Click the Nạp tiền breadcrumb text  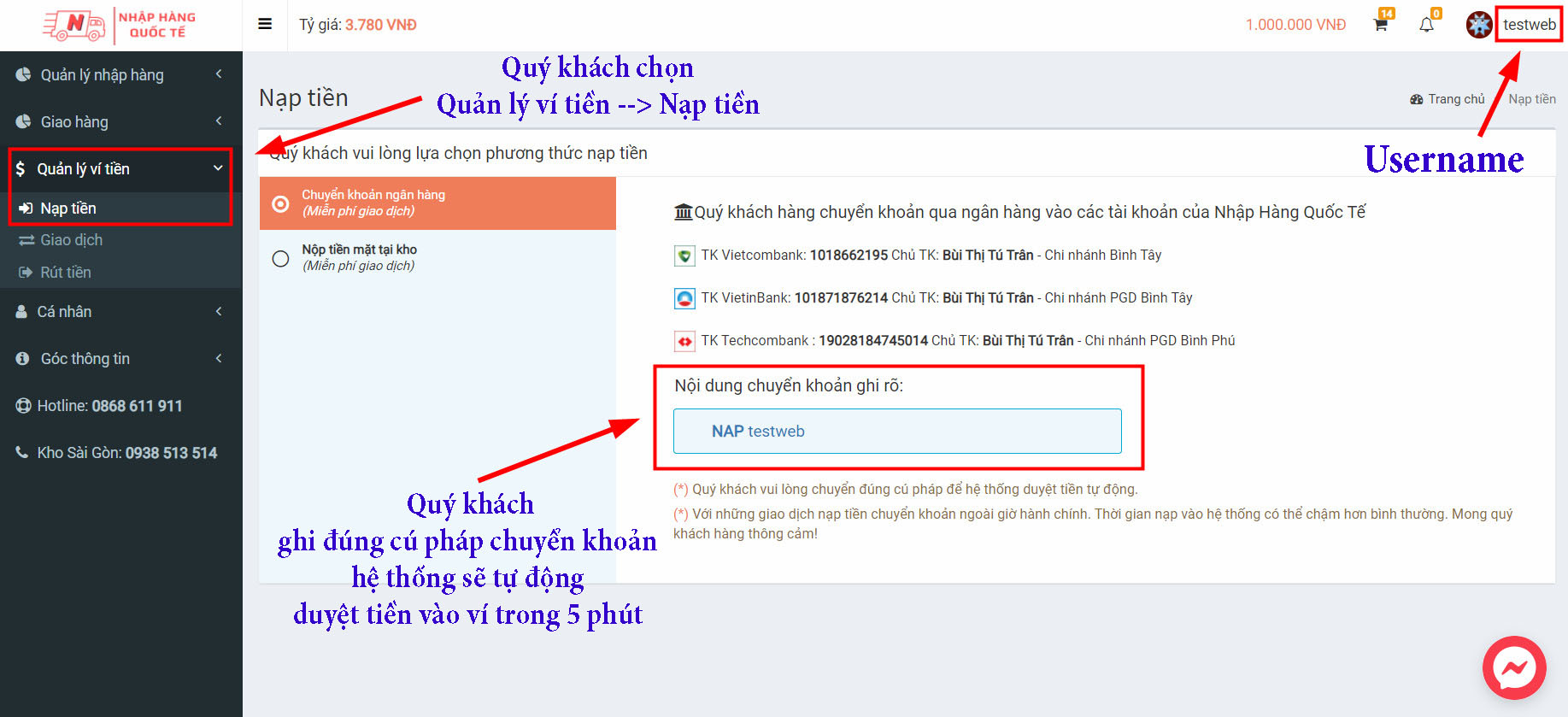tap(1531, 99)
